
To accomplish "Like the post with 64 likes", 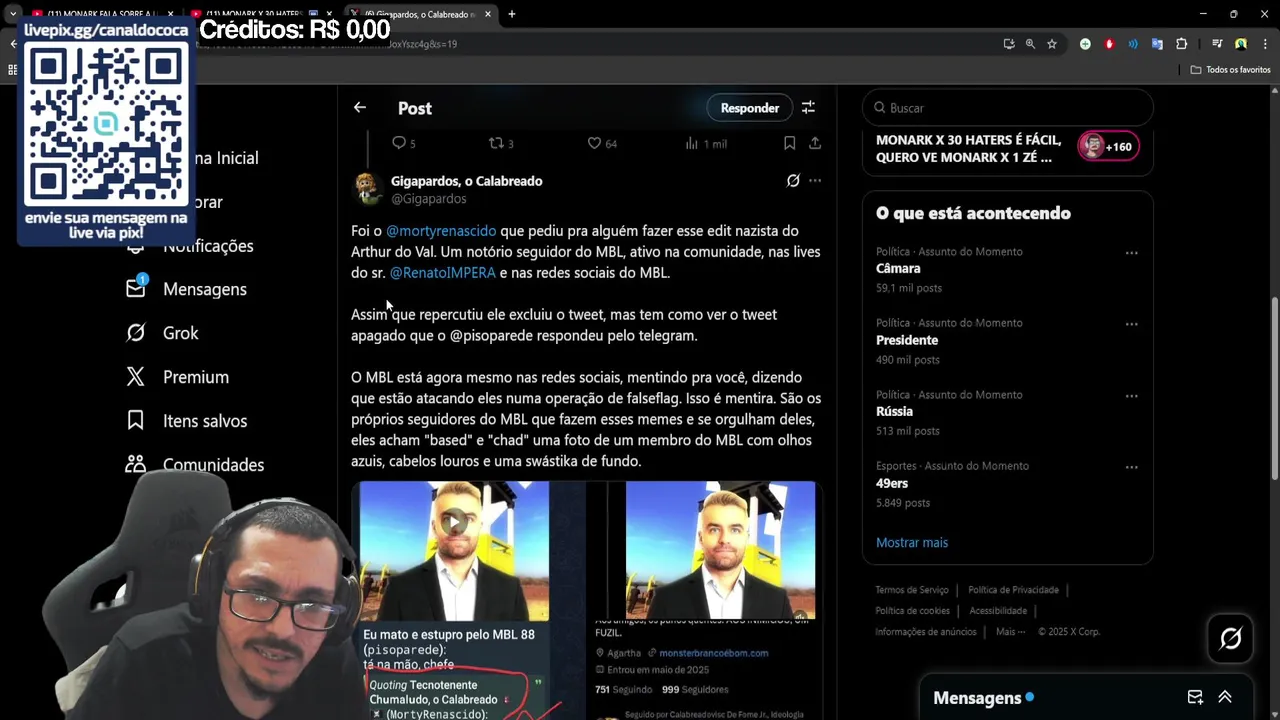I will coord(594,143).
